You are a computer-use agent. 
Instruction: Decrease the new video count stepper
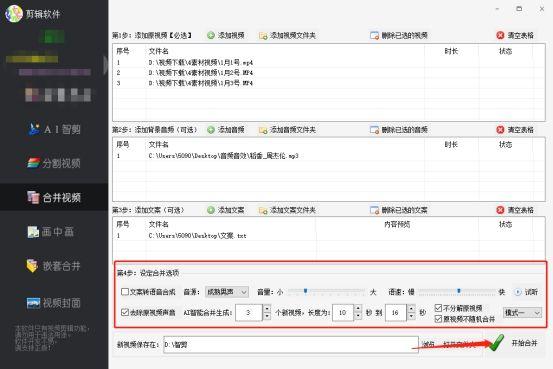coord(267,316)
